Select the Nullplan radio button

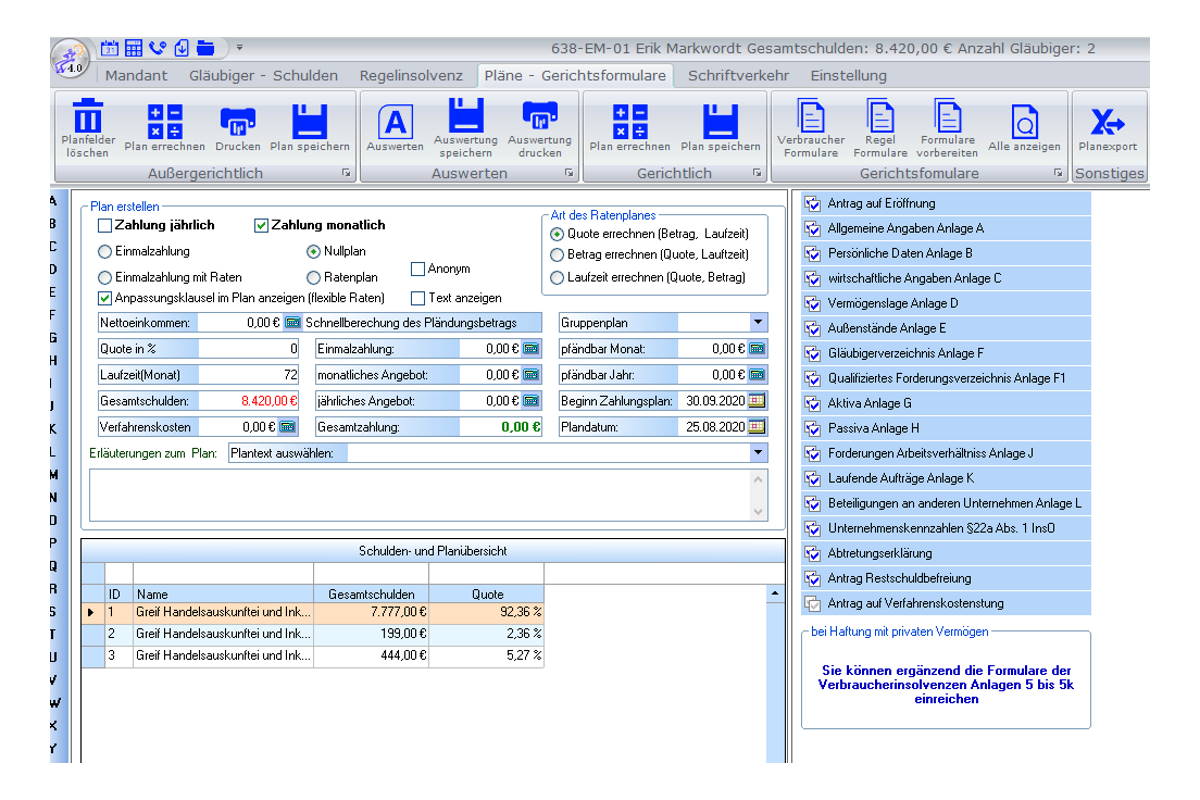pos(313,251)
